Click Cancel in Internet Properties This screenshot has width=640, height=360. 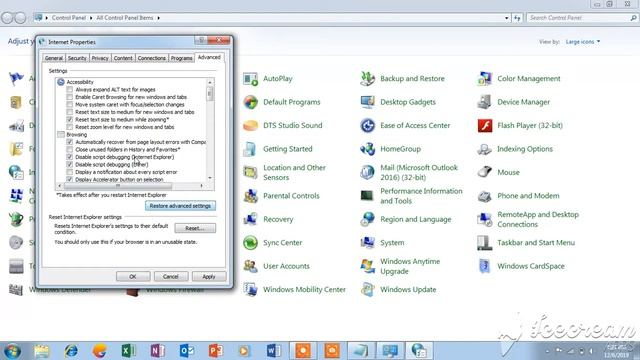click(171, 276)
